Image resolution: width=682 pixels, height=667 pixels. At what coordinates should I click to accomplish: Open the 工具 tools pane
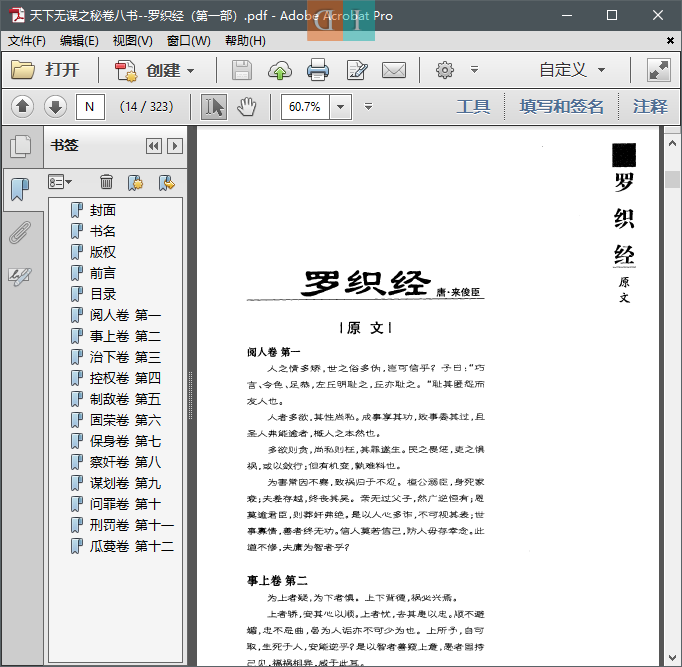[473, 107]
